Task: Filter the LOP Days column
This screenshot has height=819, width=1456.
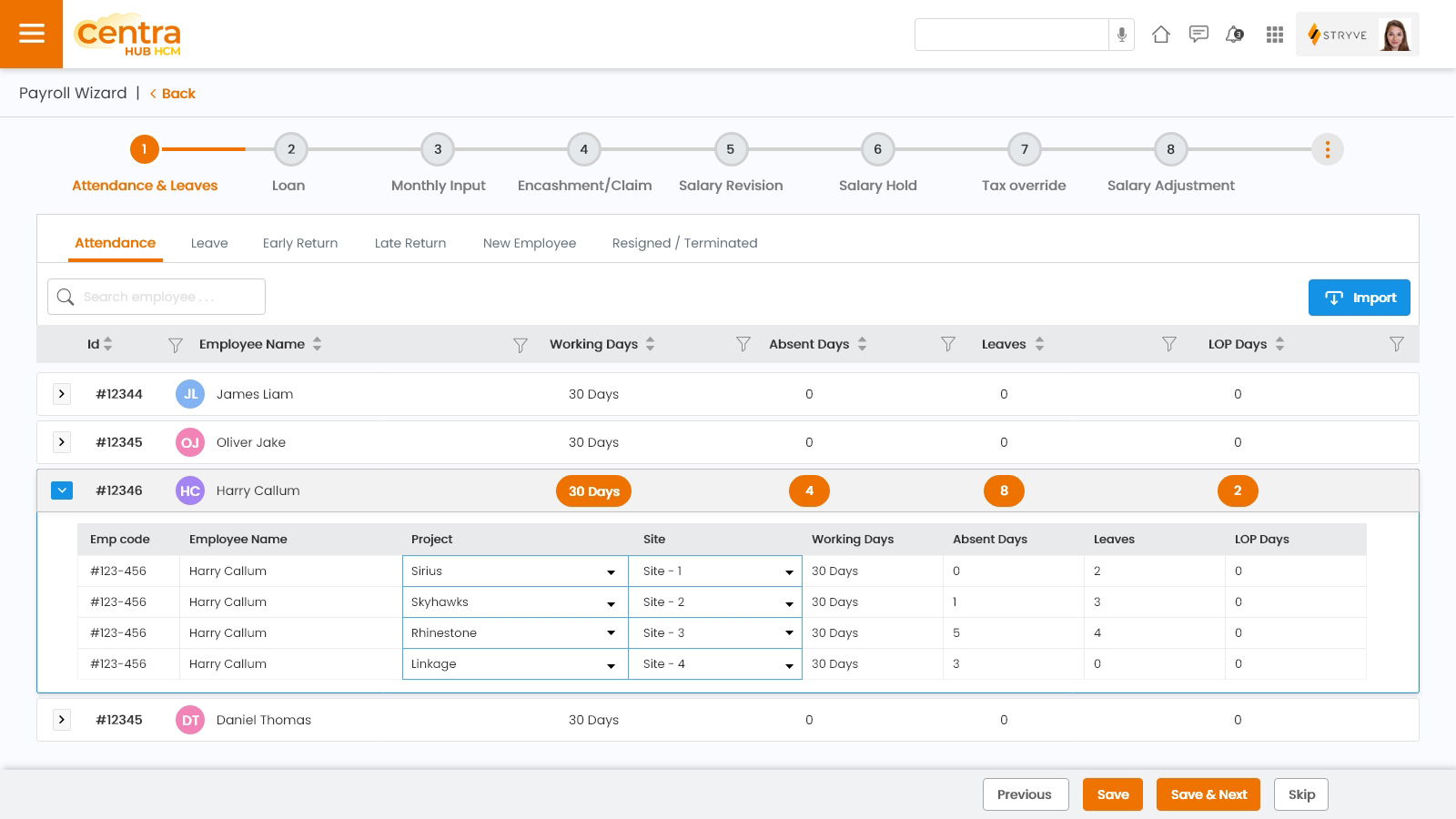Action: coord(1397,345)
